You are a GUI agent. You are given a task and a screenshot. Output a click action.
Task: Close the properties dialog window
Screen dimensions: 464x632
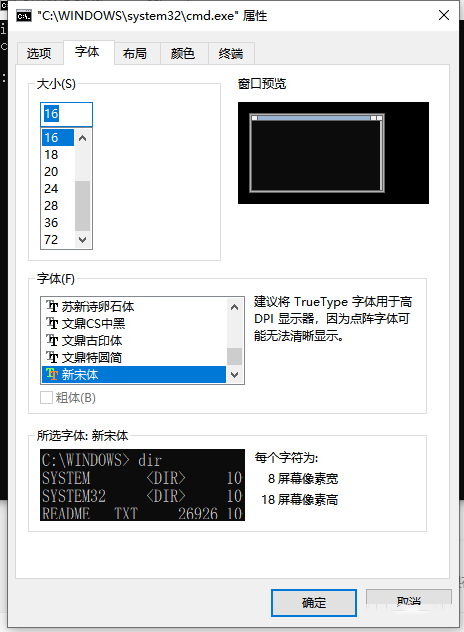point(444,15)
